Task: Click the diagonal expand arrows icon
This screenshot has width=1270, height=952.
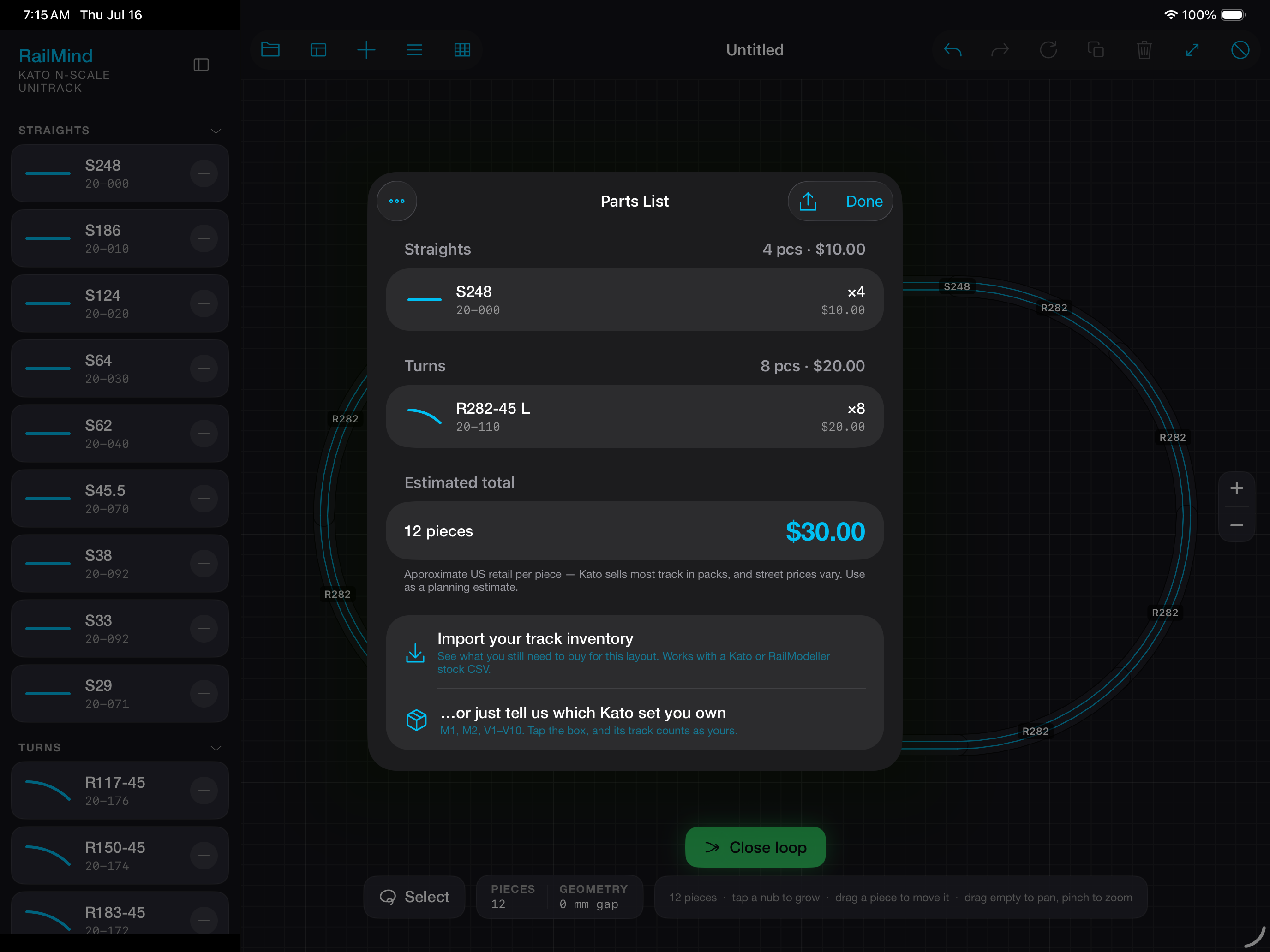Action: click(1192, 50)
